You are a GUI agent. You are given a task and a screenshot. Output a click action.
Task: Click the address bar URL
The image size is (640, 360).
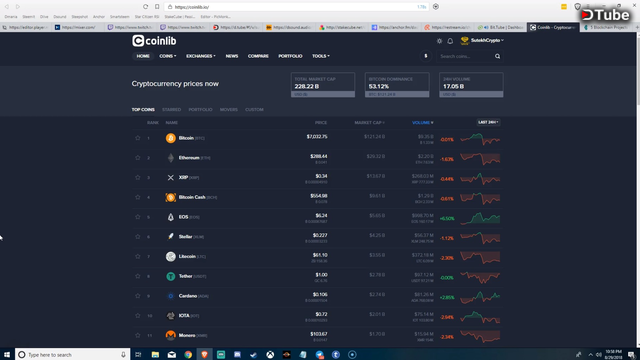point(192,7)
